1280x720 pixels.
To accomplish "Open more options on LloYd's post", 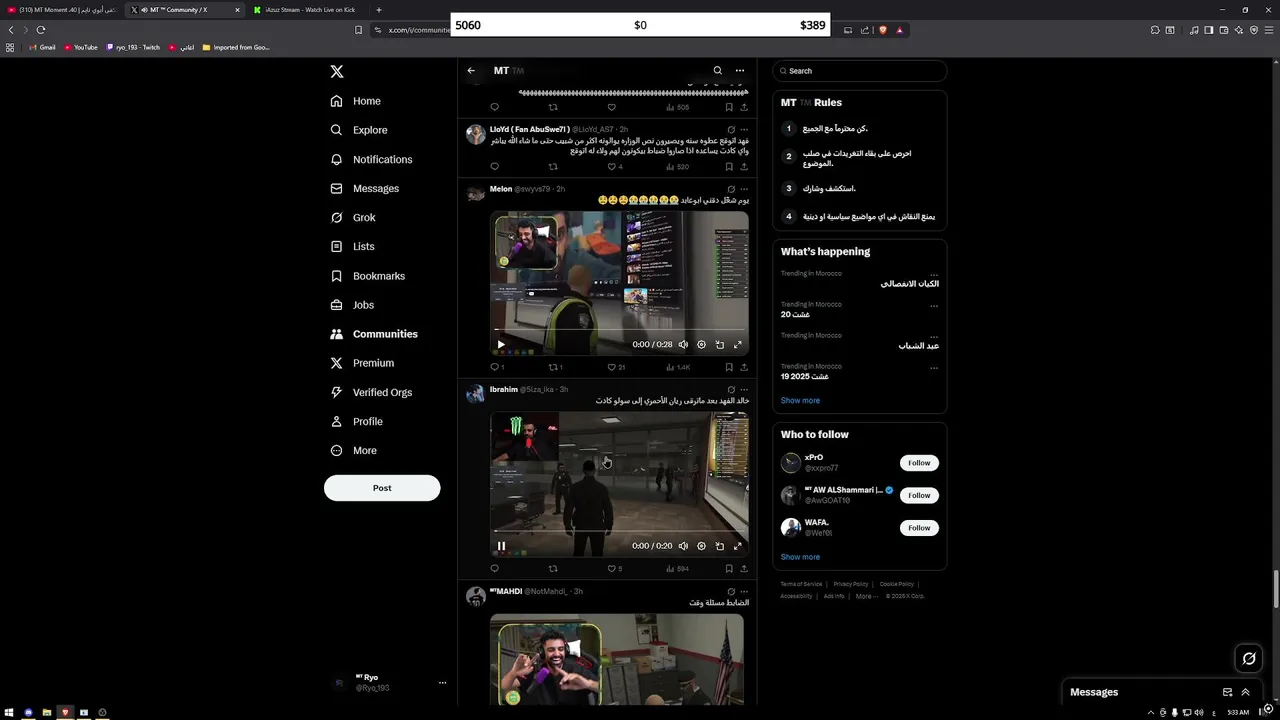I will pyautogui.click(x=744, y=130).
